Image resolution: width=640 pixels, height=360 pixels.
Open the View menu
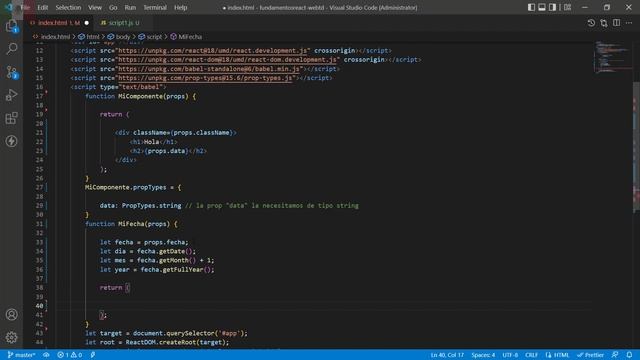click(x=95, y=7)
